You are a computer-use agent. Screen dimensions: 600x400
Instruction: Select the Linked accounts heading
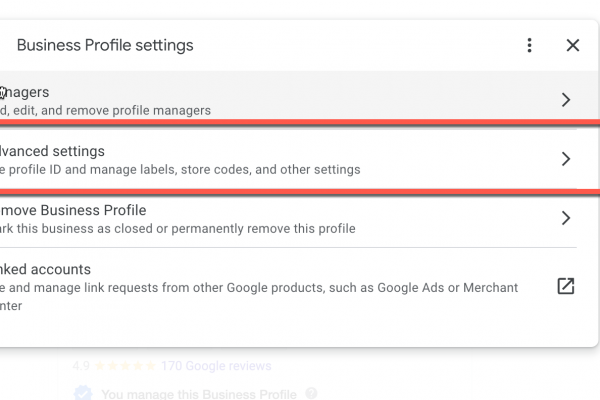tap(46, 269)
